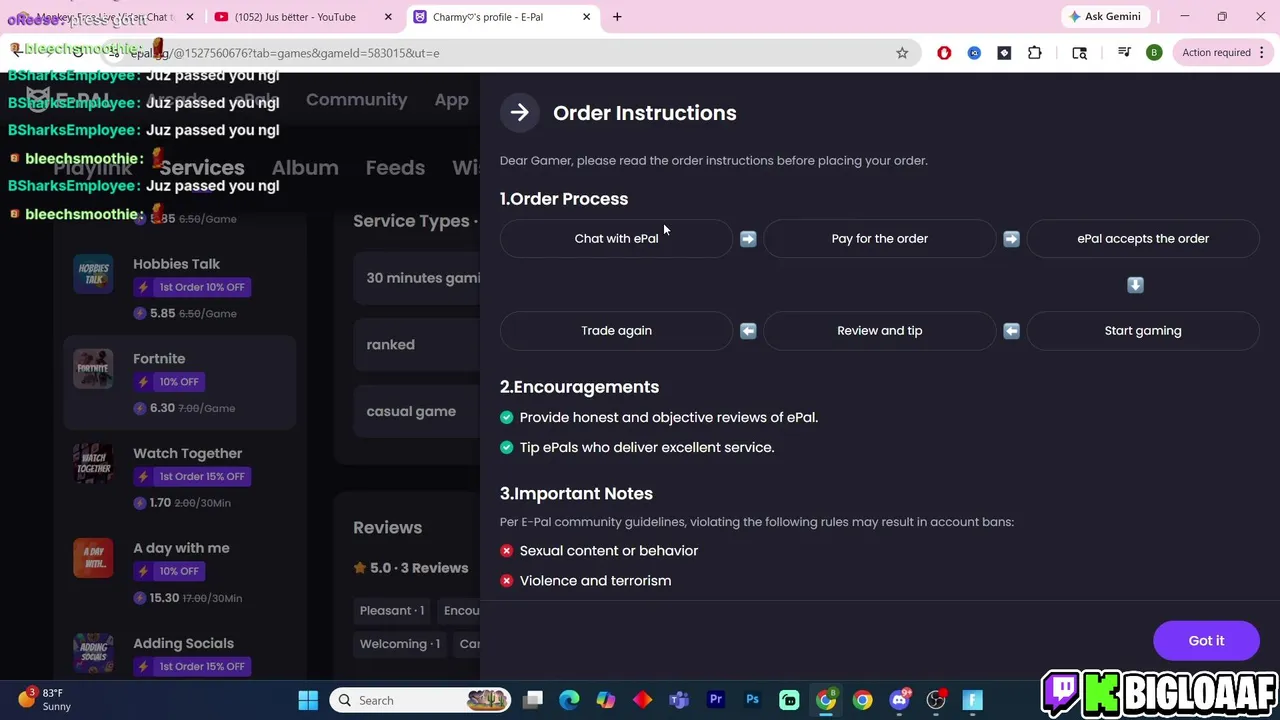Click the Pleasant review tag

(392, 611)
